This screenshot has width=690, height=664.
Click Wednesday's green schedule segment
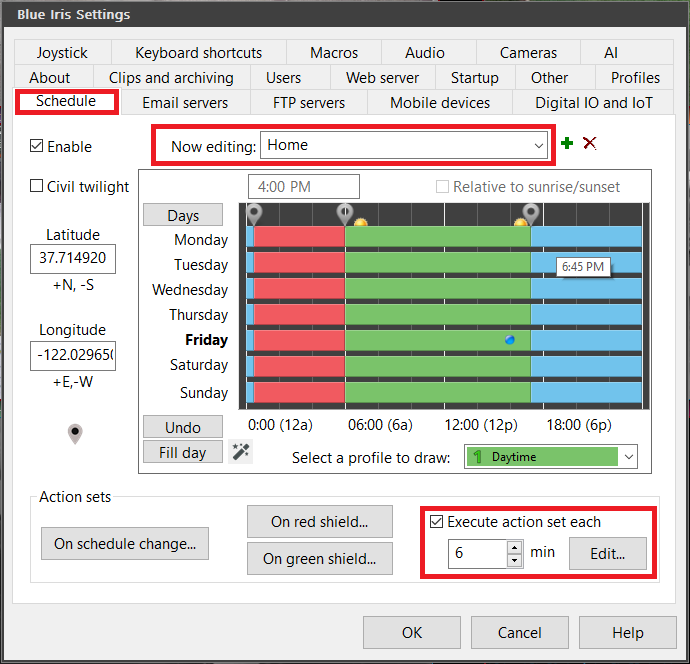click(x=438, y=288)
